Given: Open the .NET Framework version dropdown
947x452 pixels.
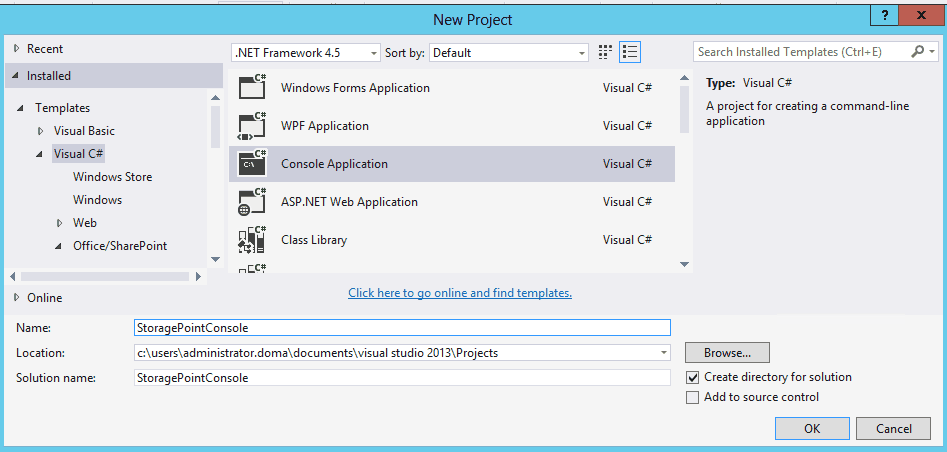Looking at the screenshot, I should click(x=306, y=52).
